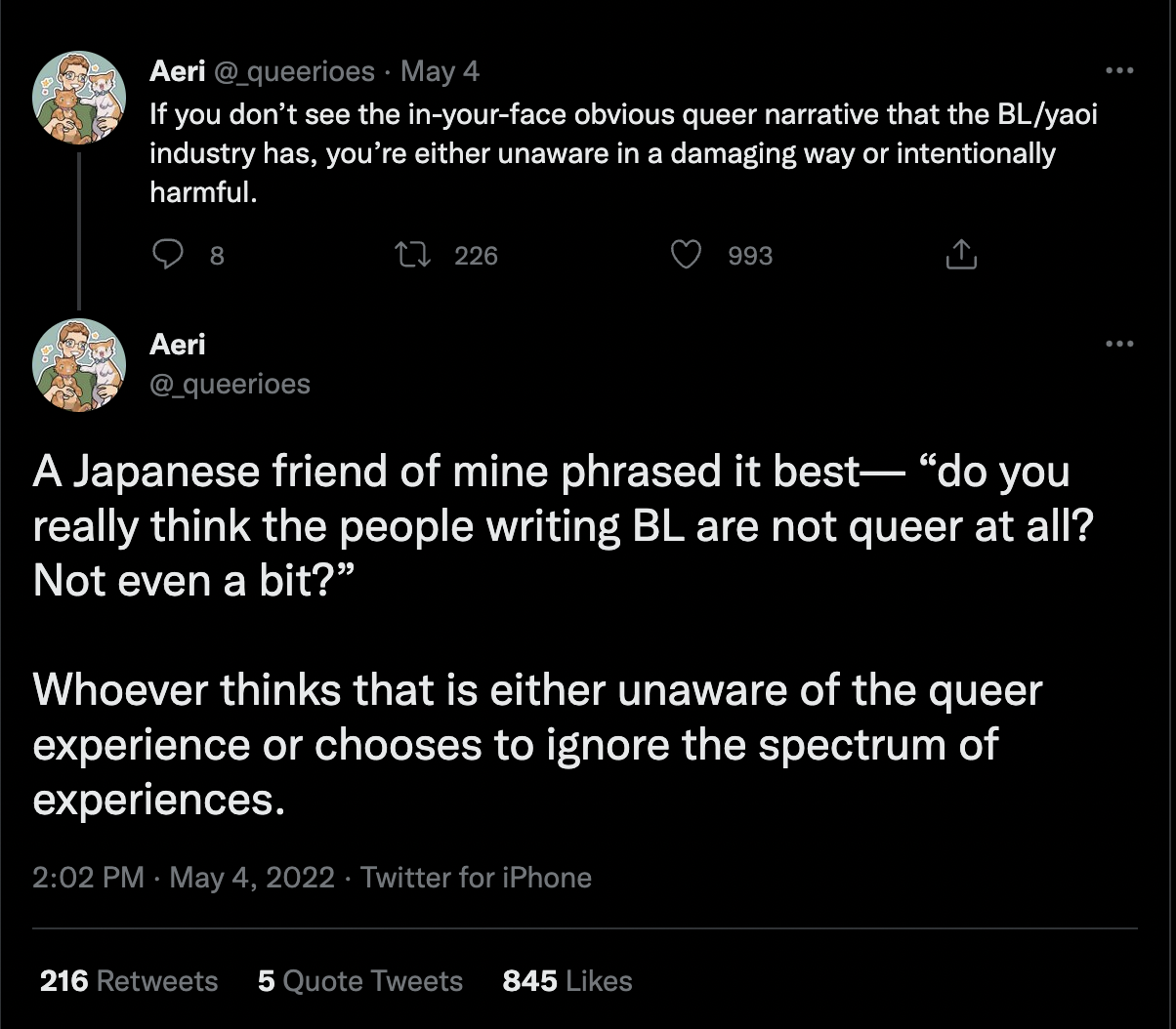Like the first tweet with 993 likes

[x=689, y=255]
